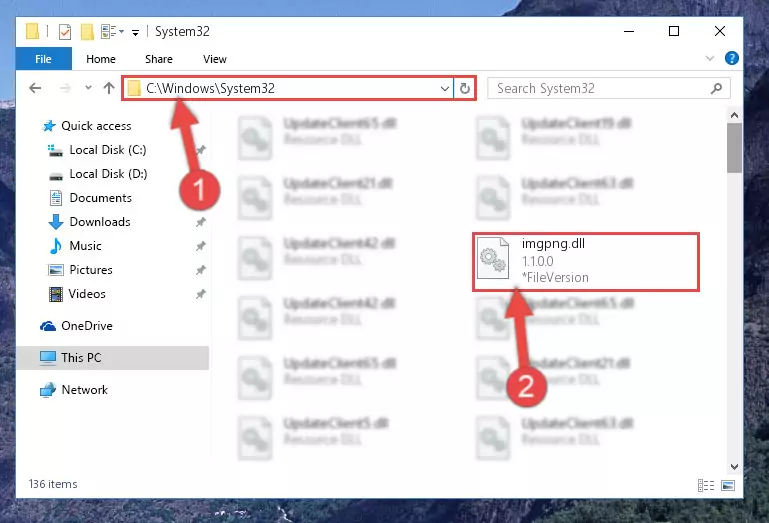Click the Search System32 field
Image resolution: width=769 pixels, height=523 pixels.
pyautogui.click(x=609, y=88)
